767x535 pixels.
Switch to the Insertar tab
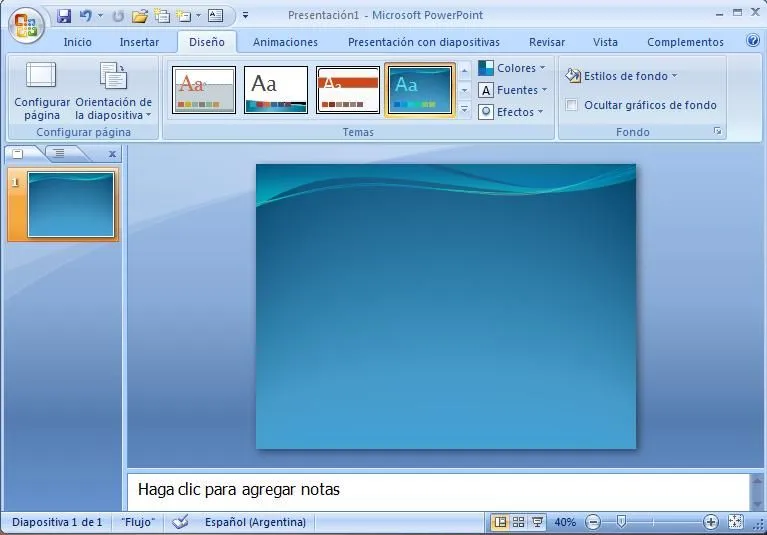point(139,42)
